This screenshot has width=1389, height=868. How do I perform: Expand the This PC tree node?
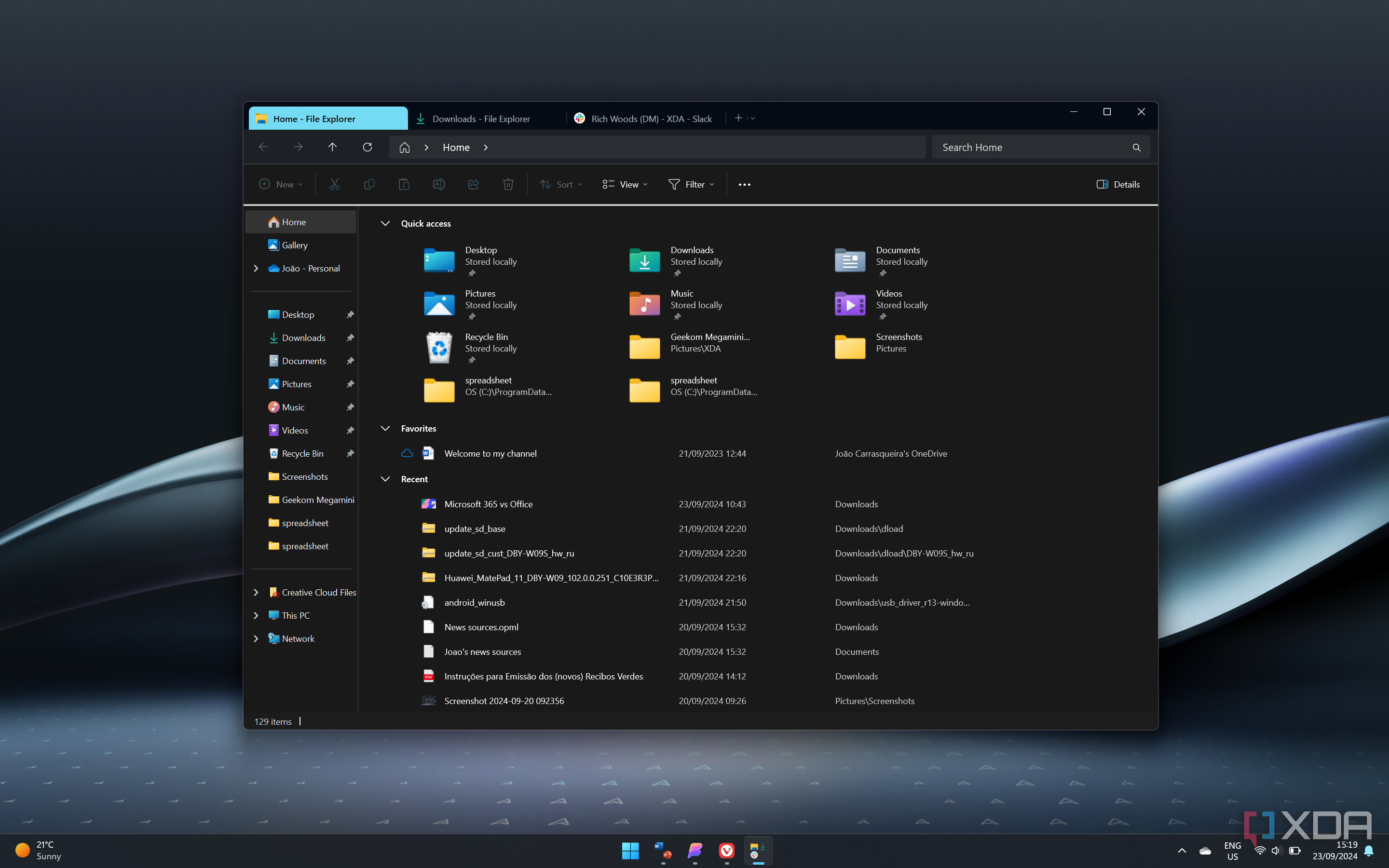[256, 615]
